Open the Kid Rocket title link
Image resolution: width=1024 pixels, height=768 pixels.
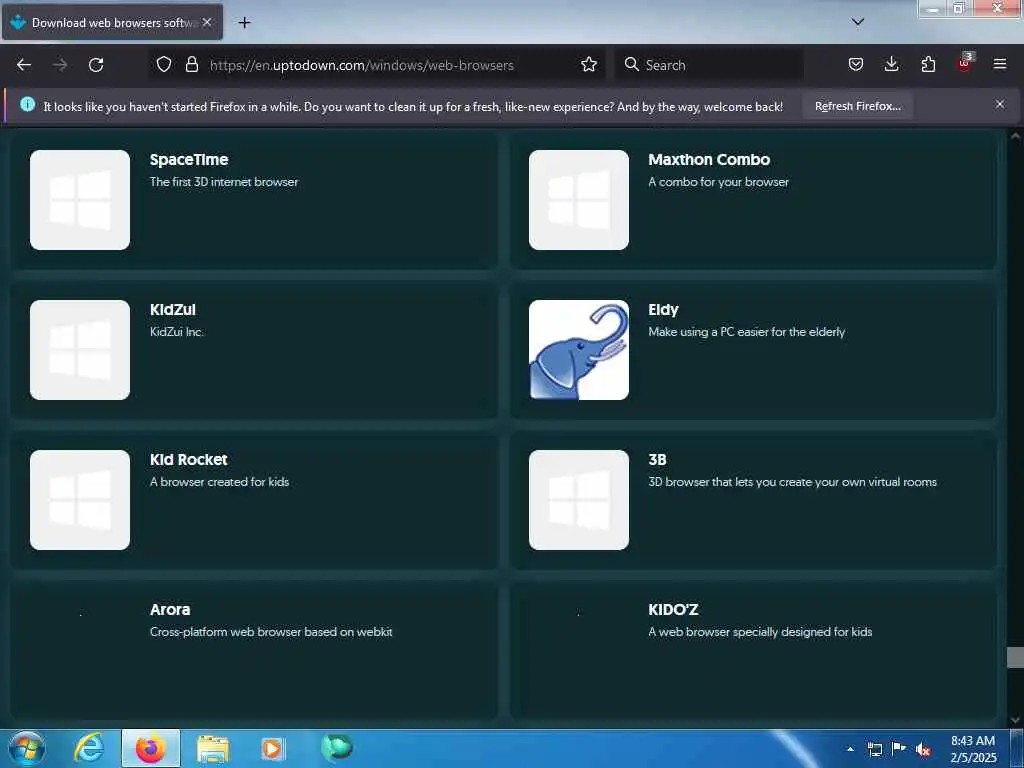tap(188, 459)
